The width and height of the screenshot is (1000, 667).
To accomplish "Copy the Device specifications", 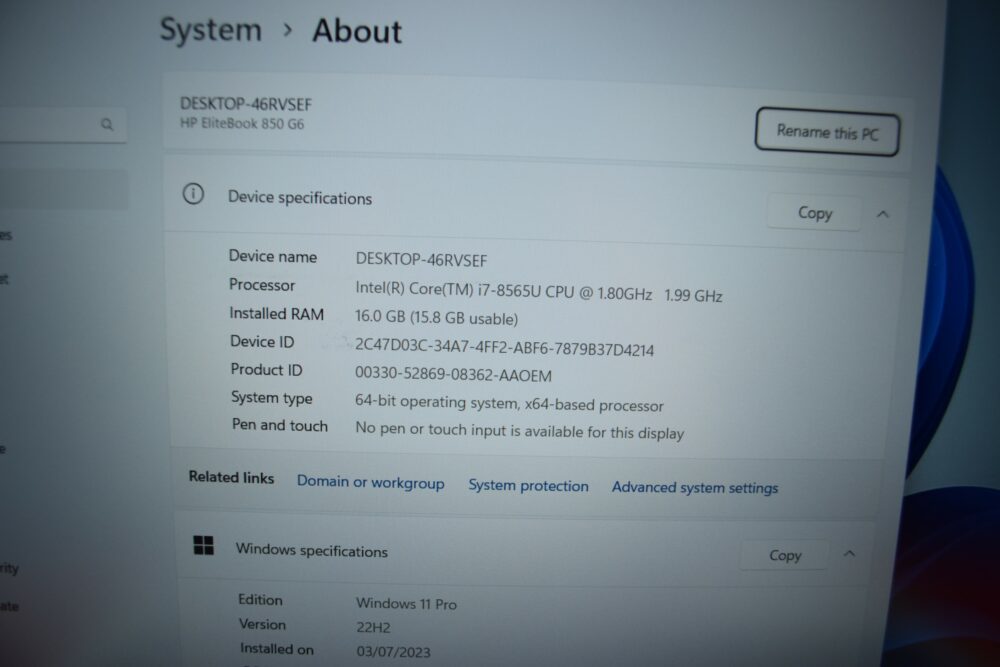I will (814, 212).
